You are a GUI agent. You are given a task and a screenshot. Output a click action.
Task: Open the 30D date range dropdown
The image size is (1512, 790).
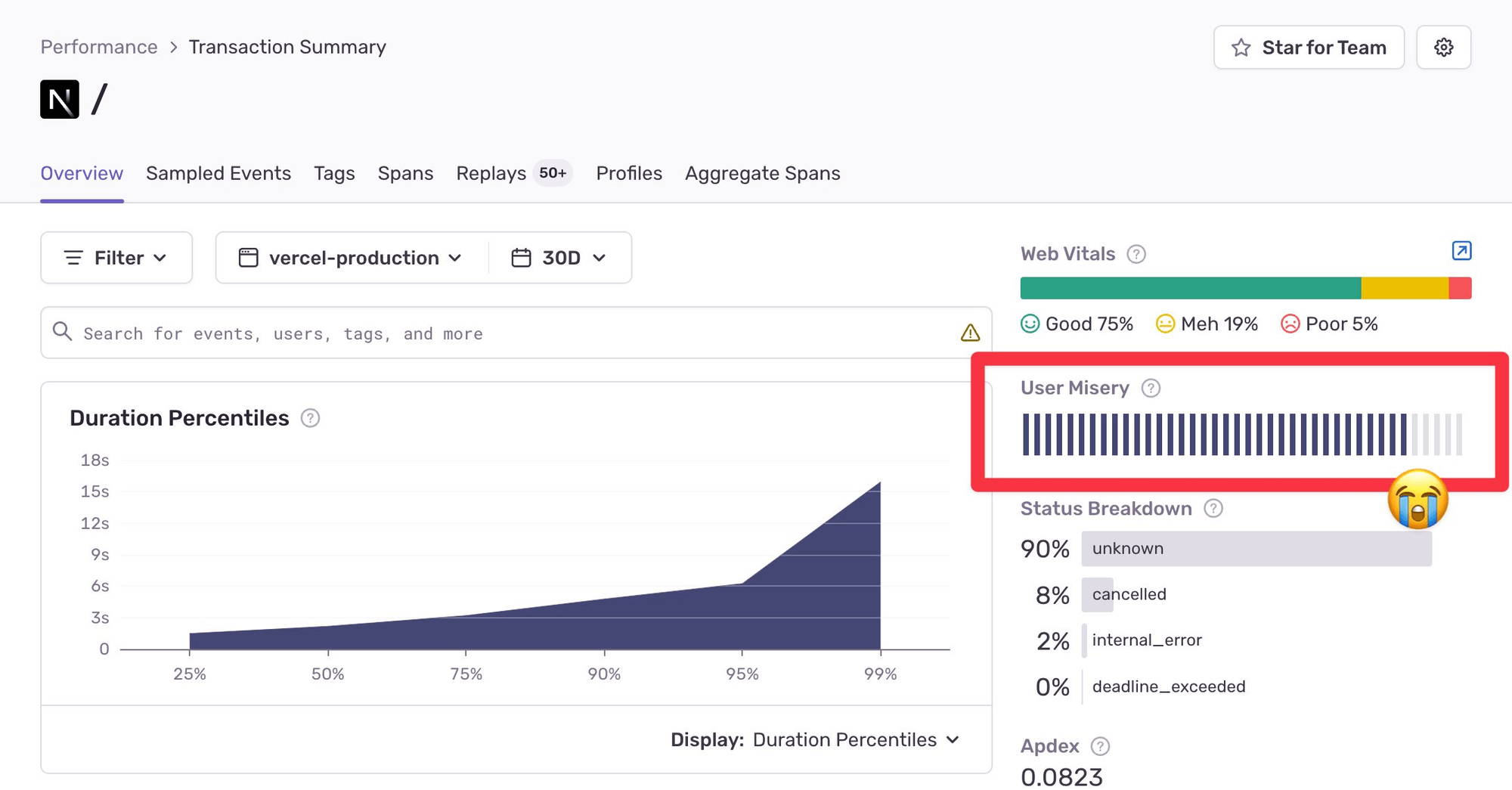tap(559, 258)
